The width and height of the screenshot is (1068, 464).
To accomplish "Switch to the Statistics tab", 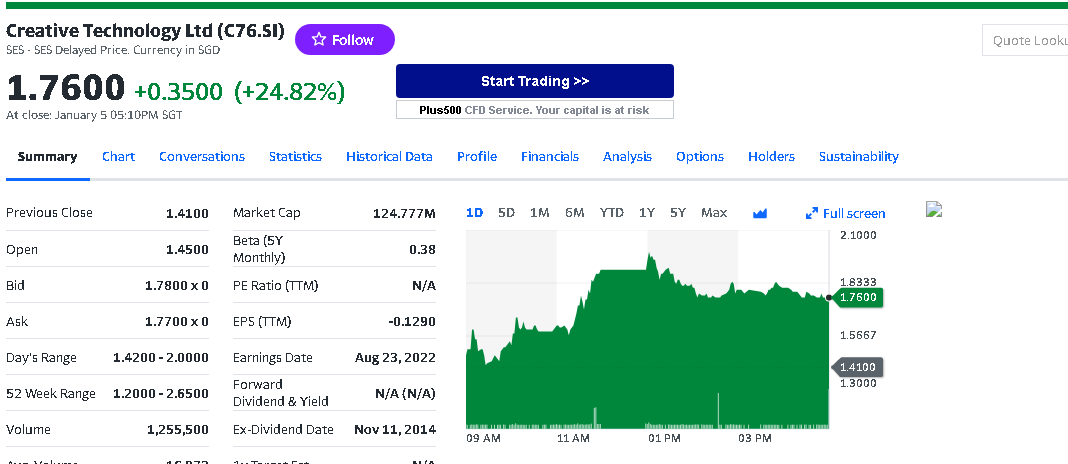I will tap(295, 157).
